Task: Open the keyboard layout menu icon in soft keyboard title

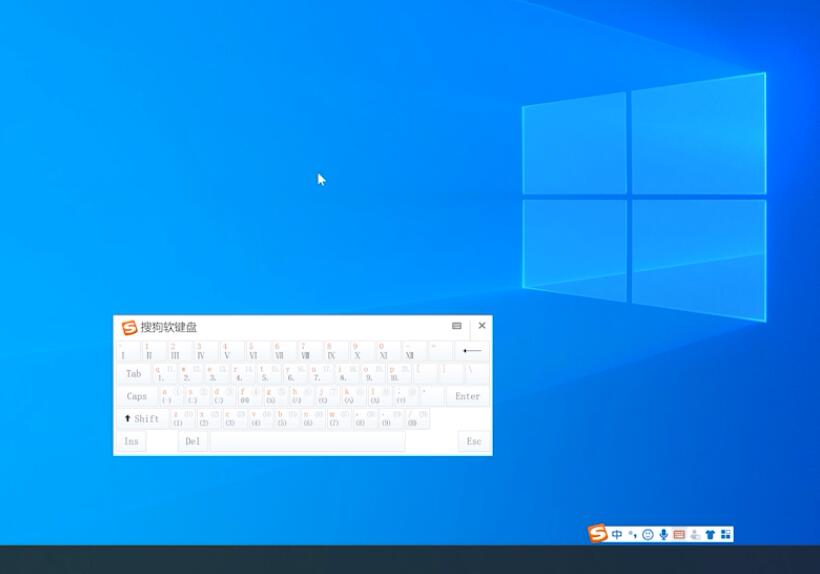Action: pyautogui.click(x=457, y=326)
